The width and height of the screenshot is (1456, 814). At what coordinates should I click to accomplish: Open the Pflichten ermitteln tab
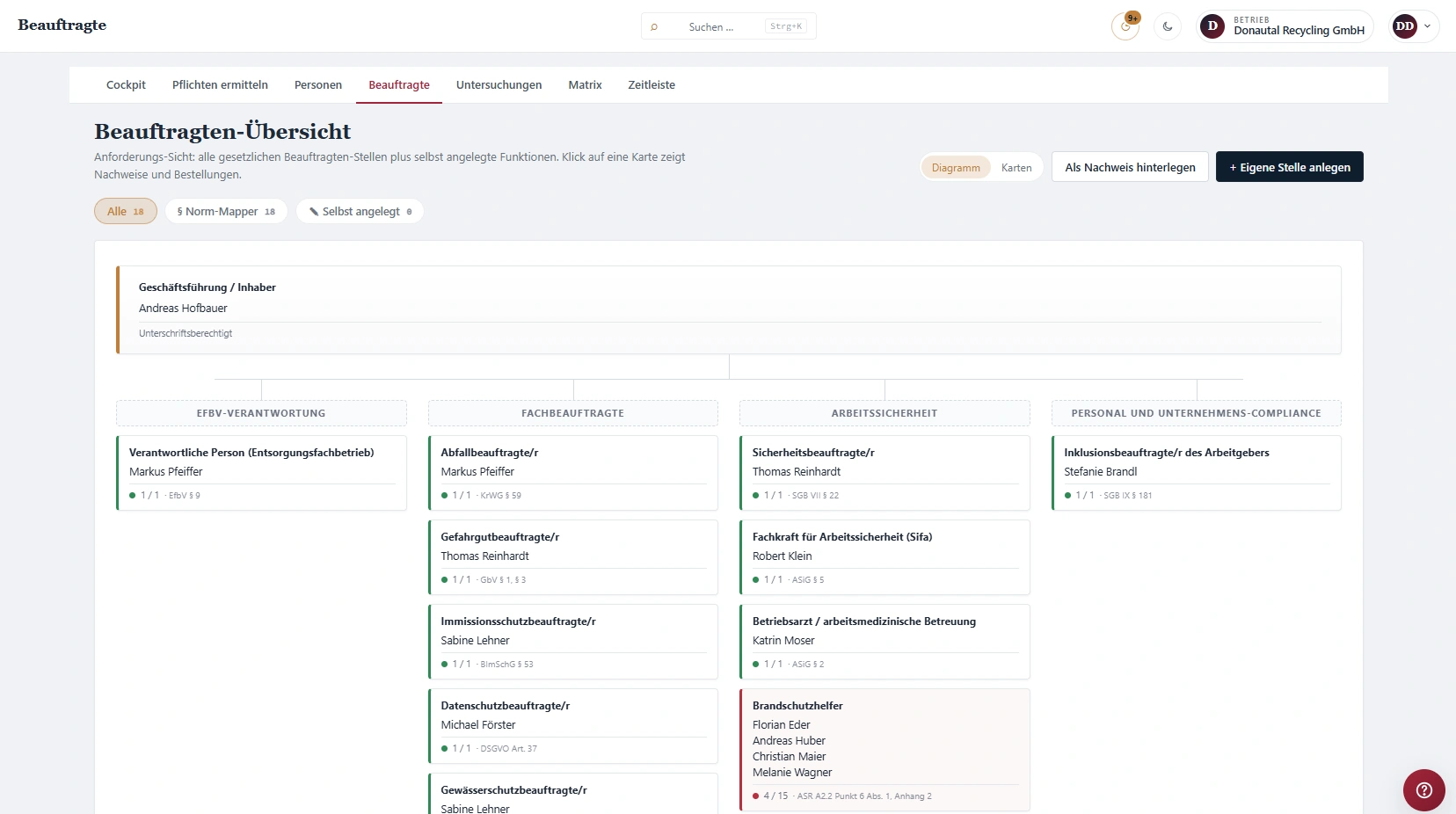(x=220, y=85)
